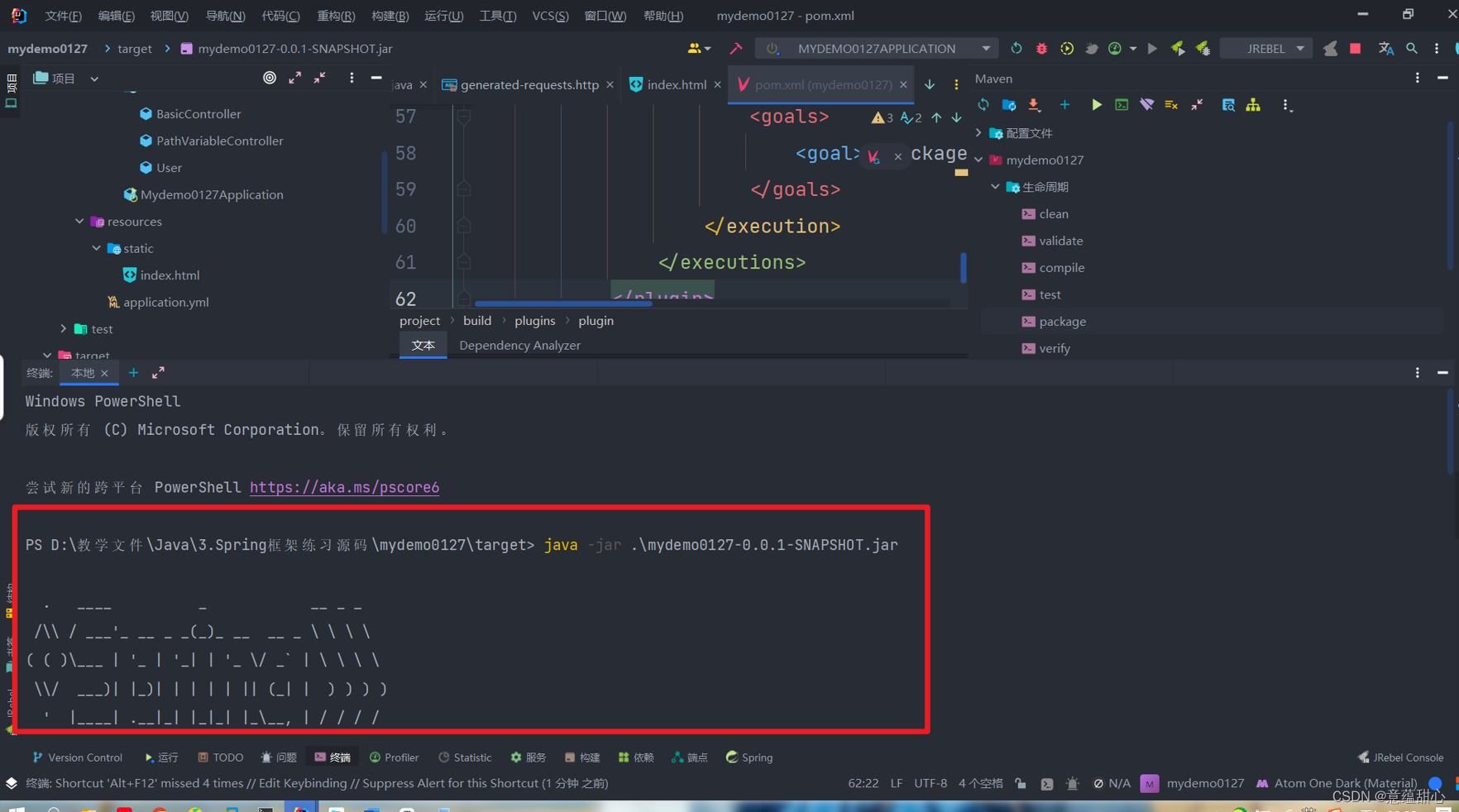Open the 文件(F) menu
The height and width of the screenshot is (812, 1459).
(63, 16)
